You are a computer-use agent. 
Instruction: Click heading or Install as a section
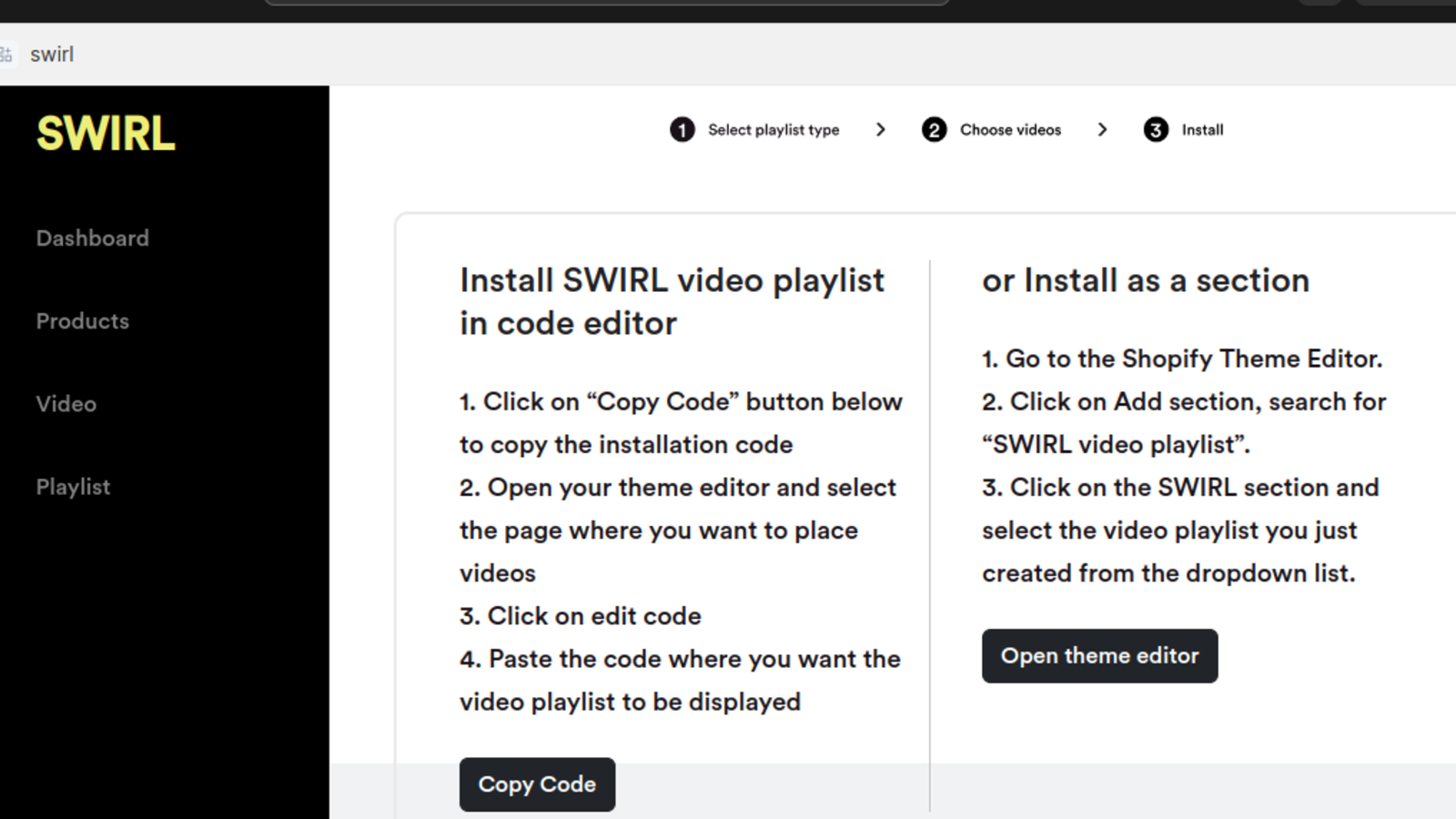pos(1146,280)
